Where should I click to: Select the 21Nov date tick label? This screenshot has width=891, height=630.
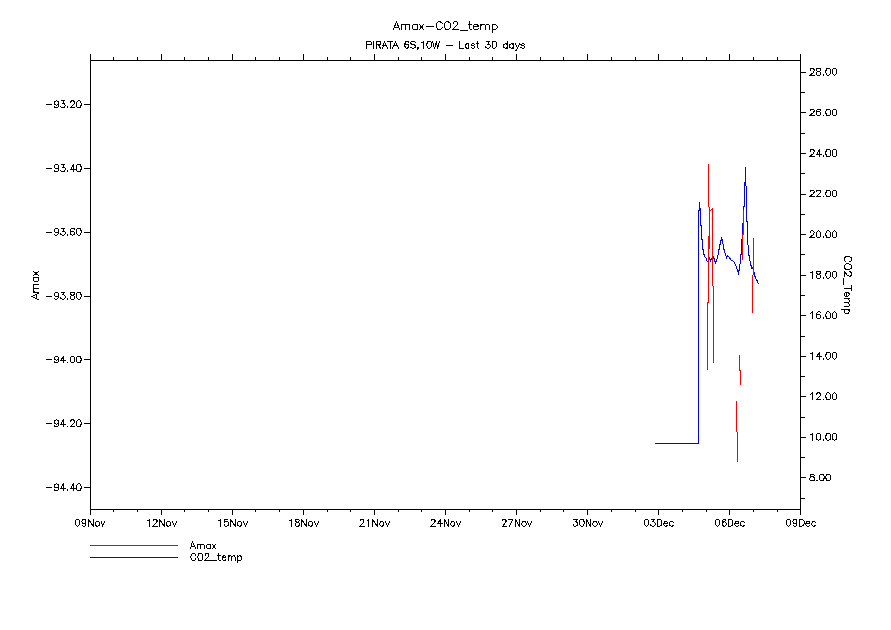[x=374, y=522]
